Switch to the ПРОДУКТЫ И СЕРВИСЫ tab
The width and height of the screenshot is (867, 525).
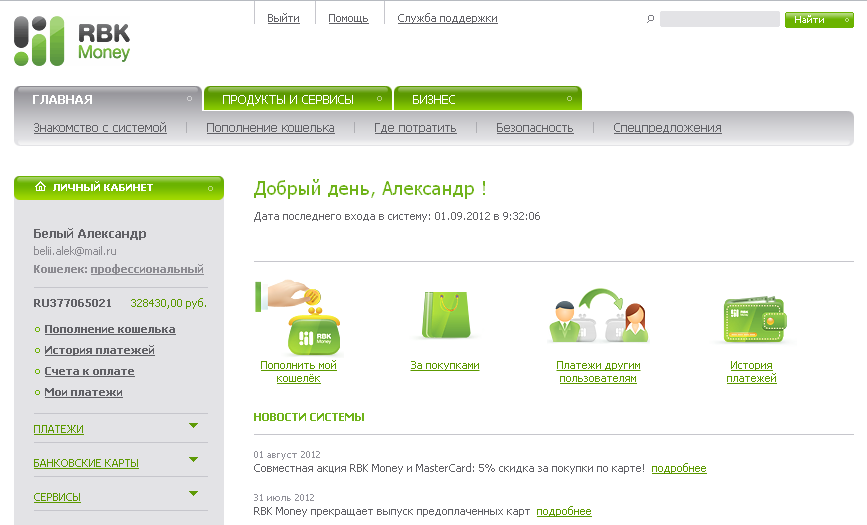(x=298, y=99)
